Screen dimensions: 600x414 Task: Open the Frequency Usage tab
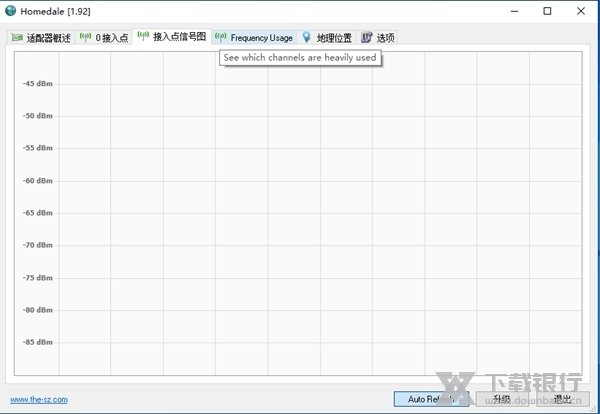tap(261, 38)
